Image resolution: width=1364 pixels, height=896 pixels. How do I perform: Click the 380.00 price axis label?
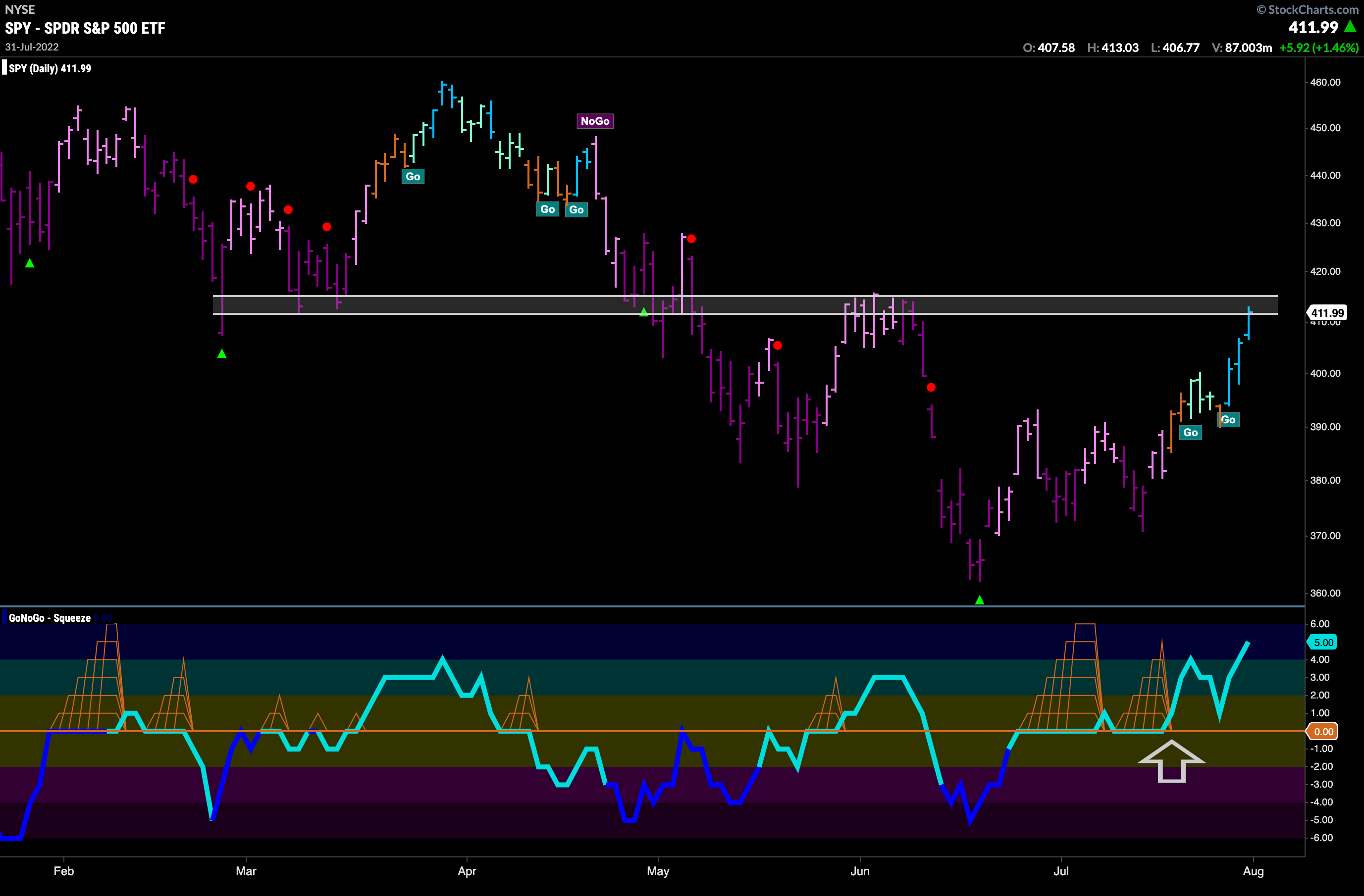(x=1325, y=480)
